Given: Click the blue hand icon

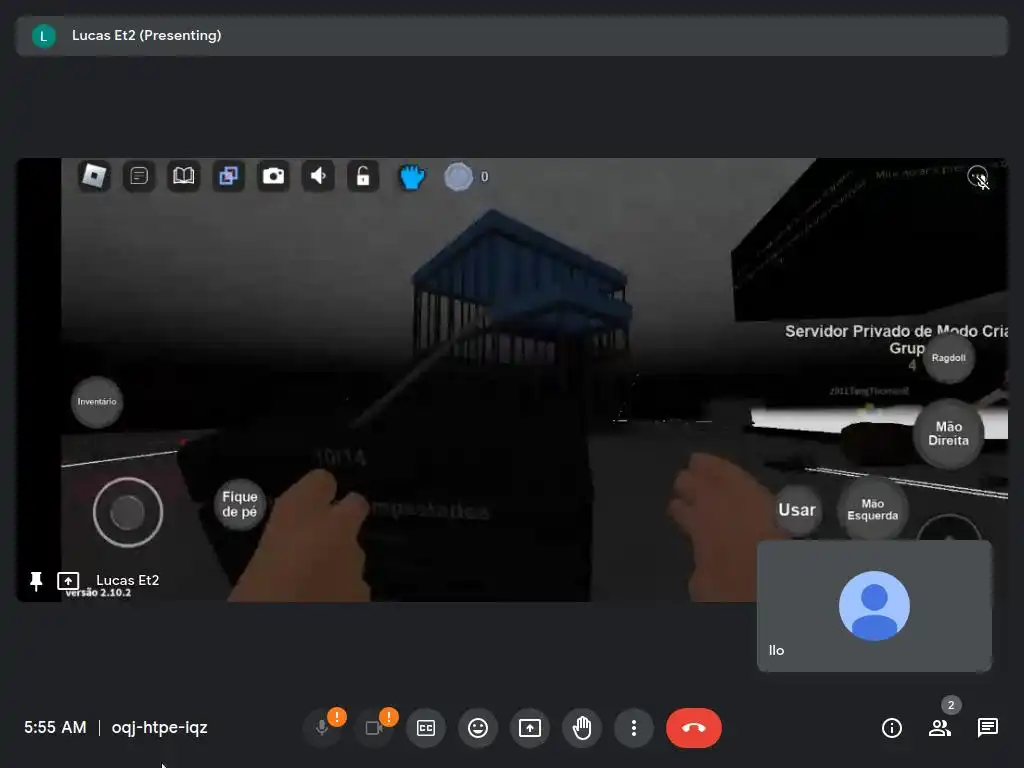Looking at the screenshot, I should tap(411, 177).
